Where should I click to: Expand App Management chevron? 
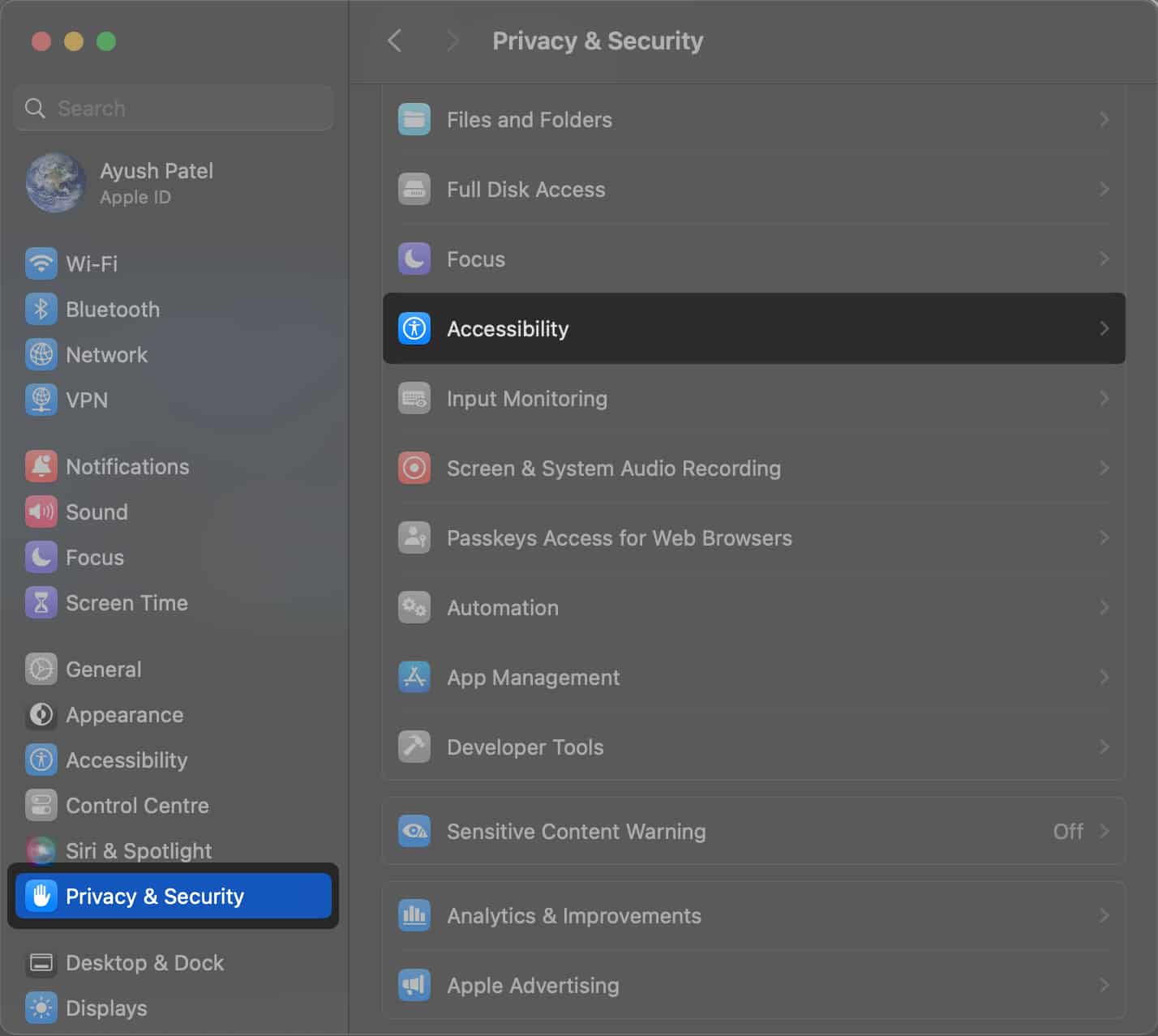click(1104, 677)
